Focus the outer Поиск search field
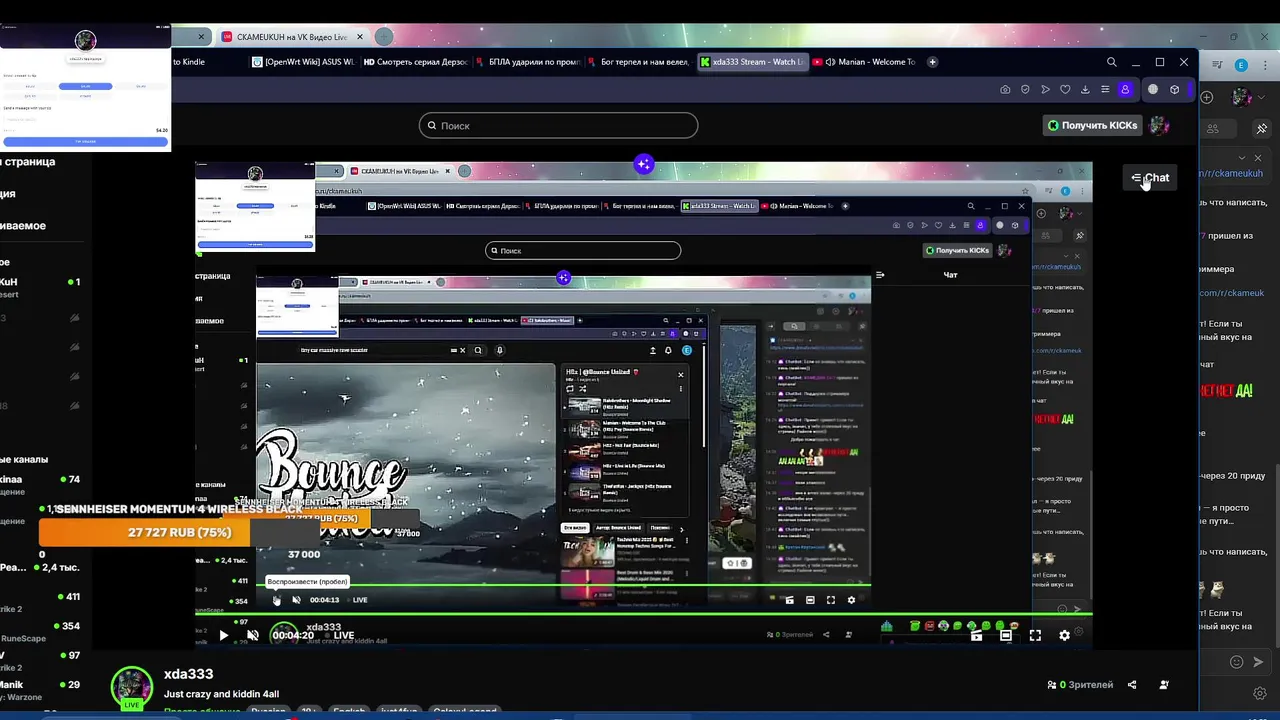This screenshot has height=720, width=1280. [558, 125]
